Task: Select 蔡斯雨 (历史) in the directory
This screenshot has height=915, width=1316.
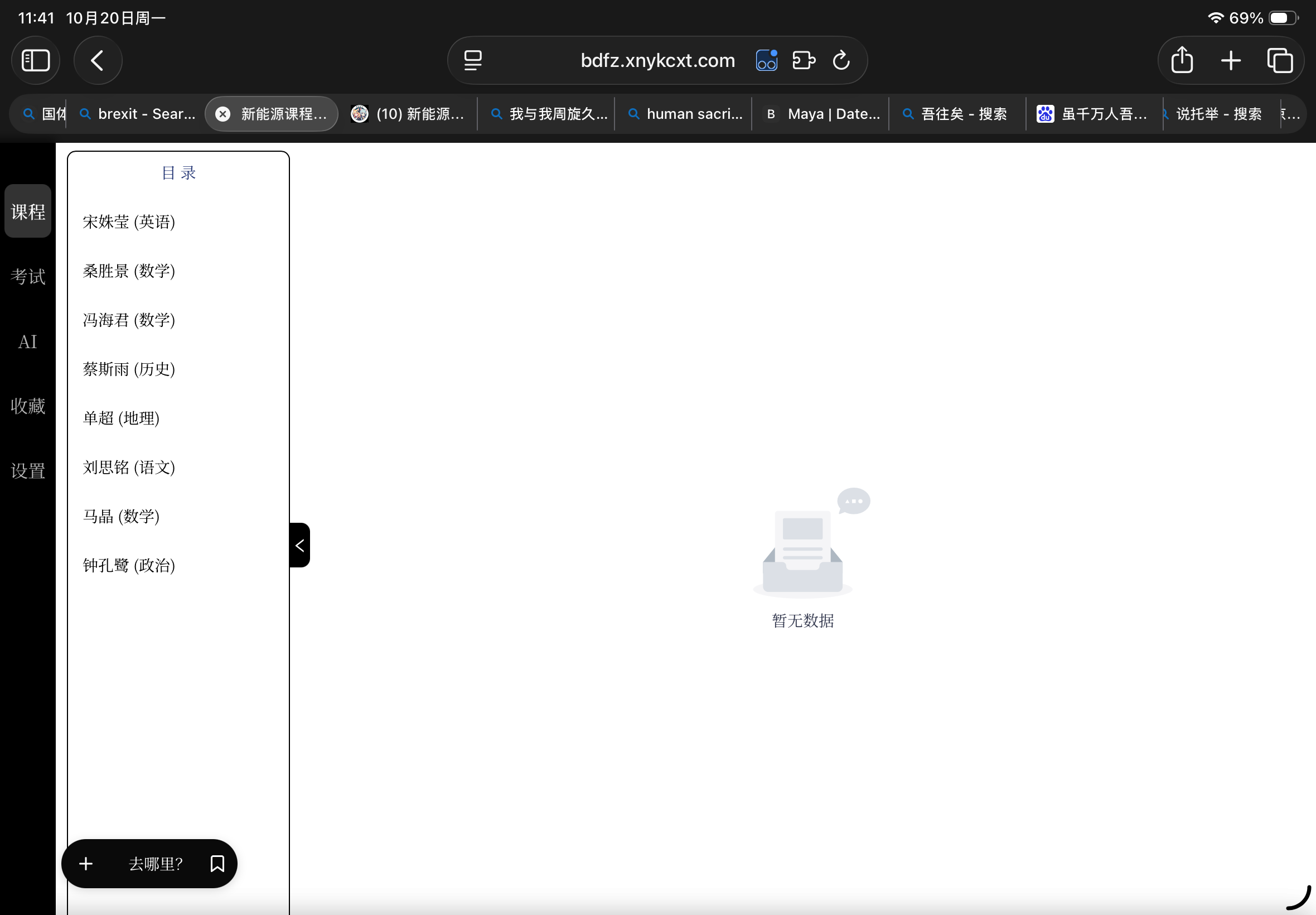Action: [x=129, y=369]
